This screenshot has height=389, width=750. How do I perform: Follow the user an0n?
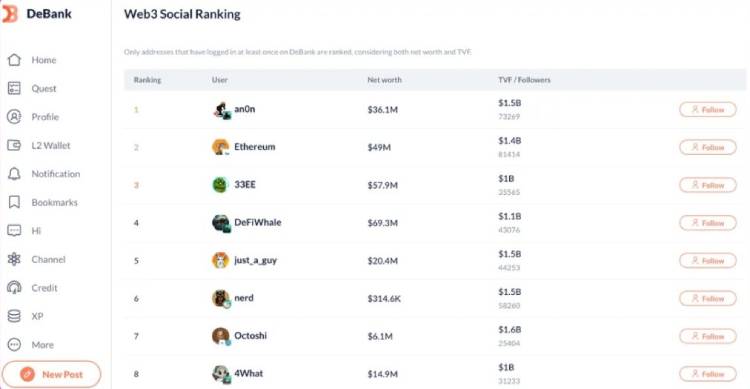[707, 110]
